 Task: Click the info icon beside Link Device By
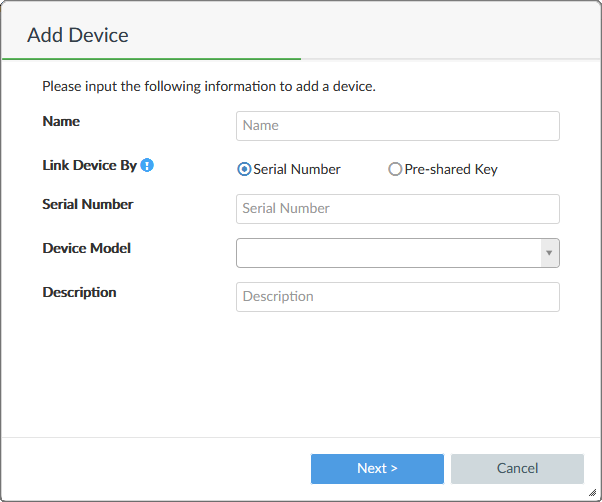147,165
